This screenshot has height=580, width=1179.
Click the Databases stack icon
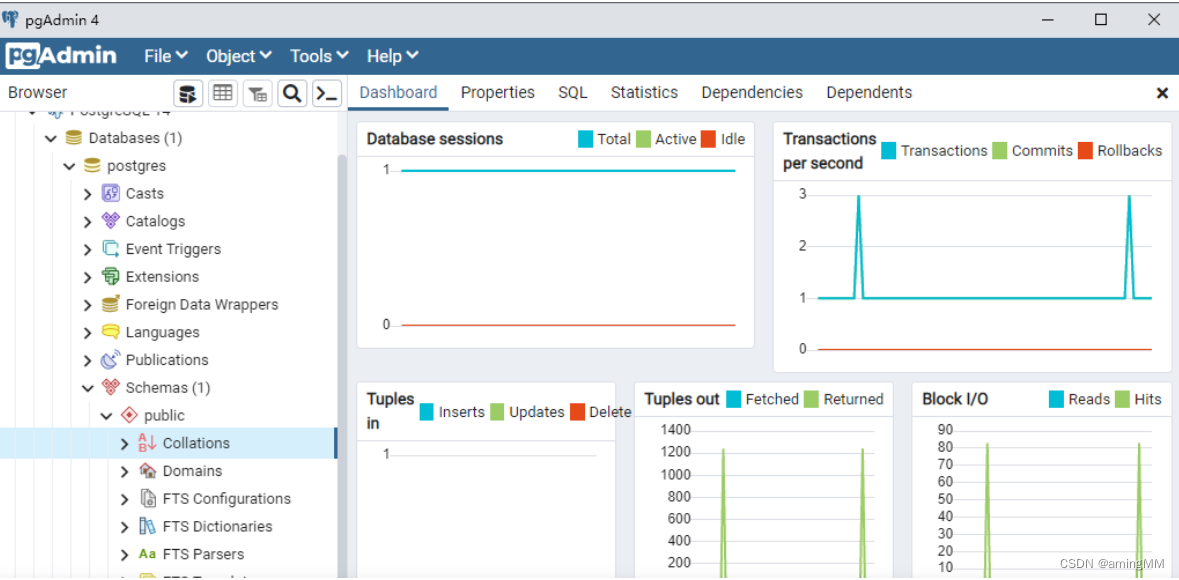tap(73, 138)
